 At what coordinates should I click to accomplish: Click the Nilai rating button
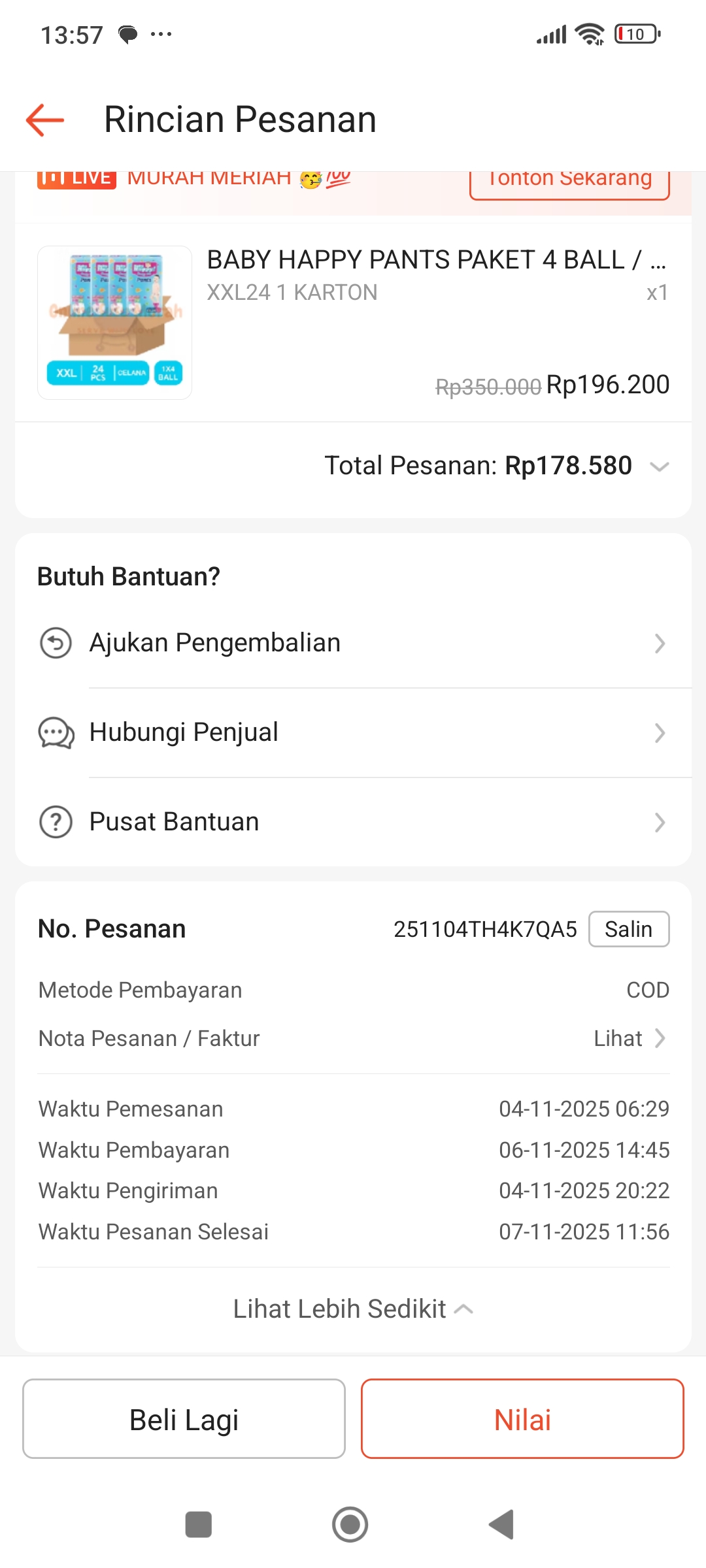point(522,1419)
